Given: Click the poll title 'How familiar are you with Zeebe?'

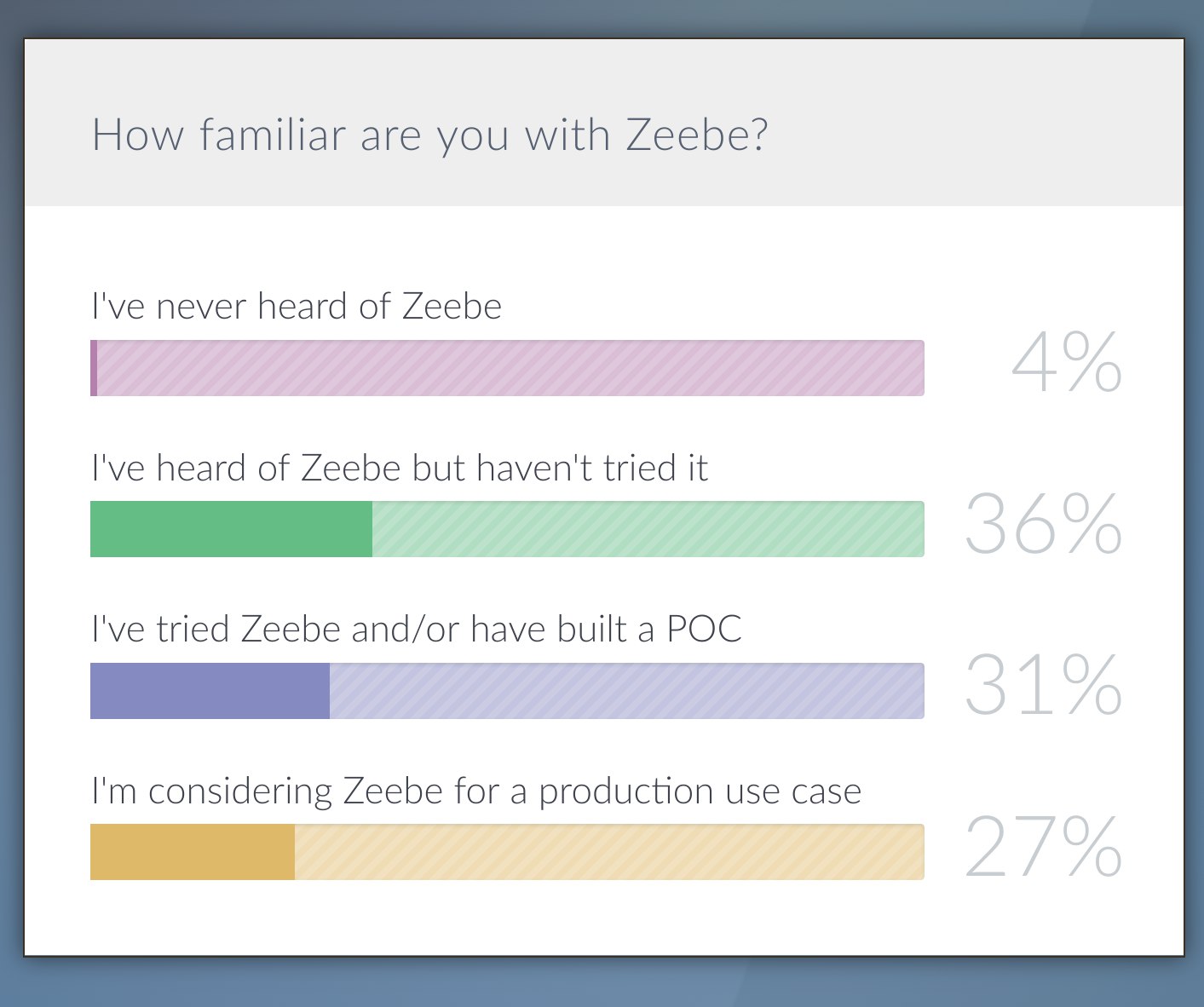Looking at the screenshot, I should [x=429, y=135].
